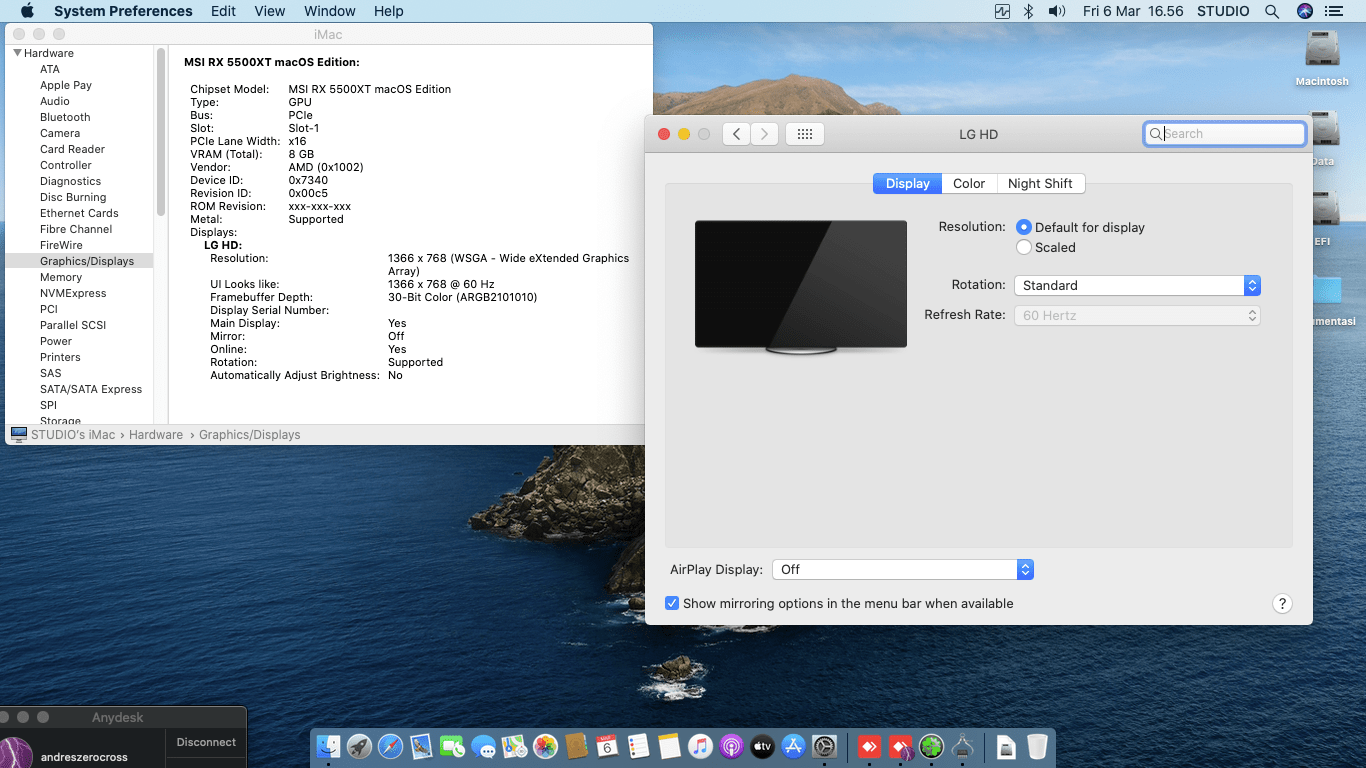Open Maps from the Dock
This screenshot has height=768, width=1366.
(514, 746)
